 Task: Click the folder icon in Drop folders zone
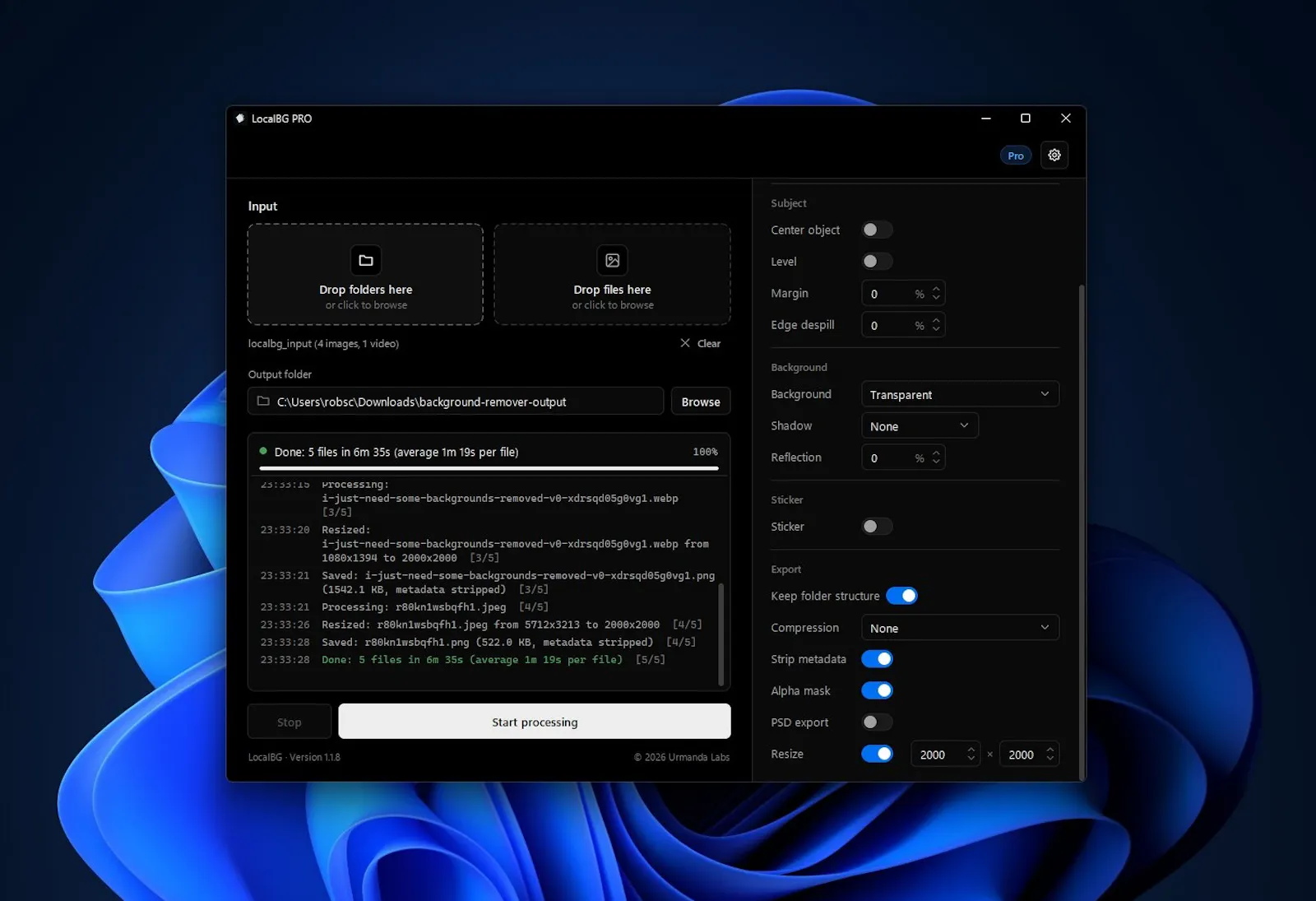click(x=365, y=260)
